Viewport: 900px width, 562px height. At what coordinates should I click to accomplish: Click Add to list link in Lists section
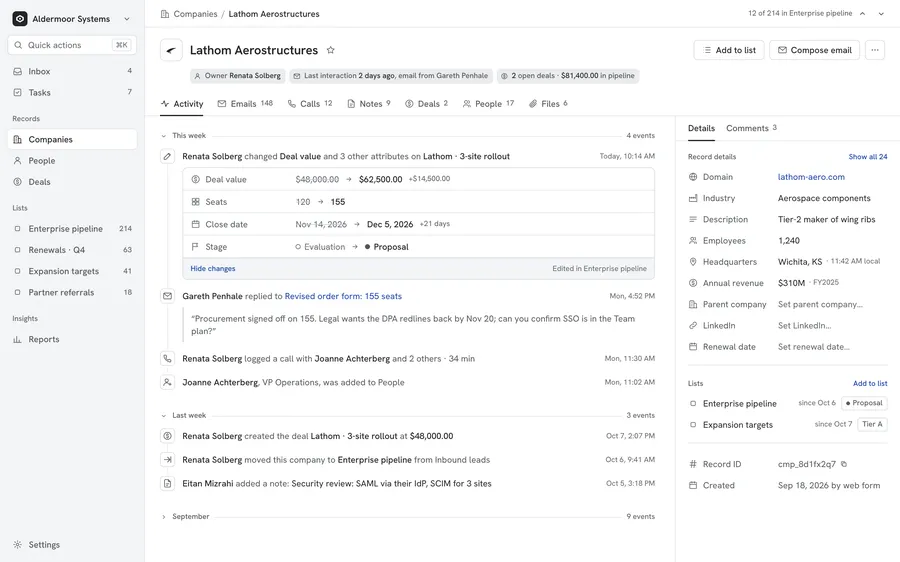coord(870,383)
